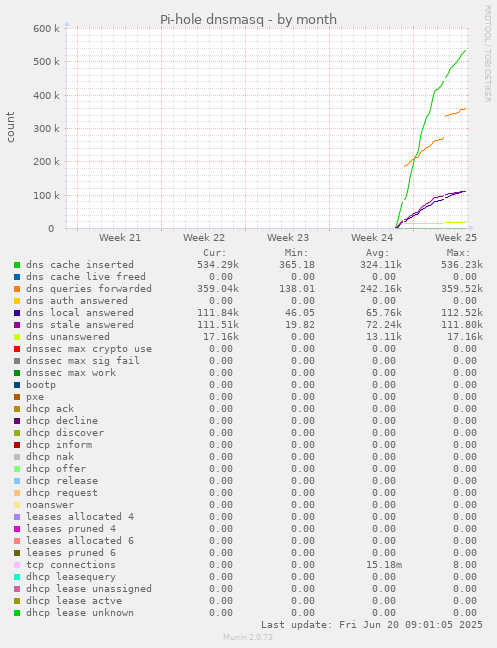Click the '600 k' y-axis tick label
Image resolution: width=497 pixels, height=648 pixels.
[x=46, y=29]
